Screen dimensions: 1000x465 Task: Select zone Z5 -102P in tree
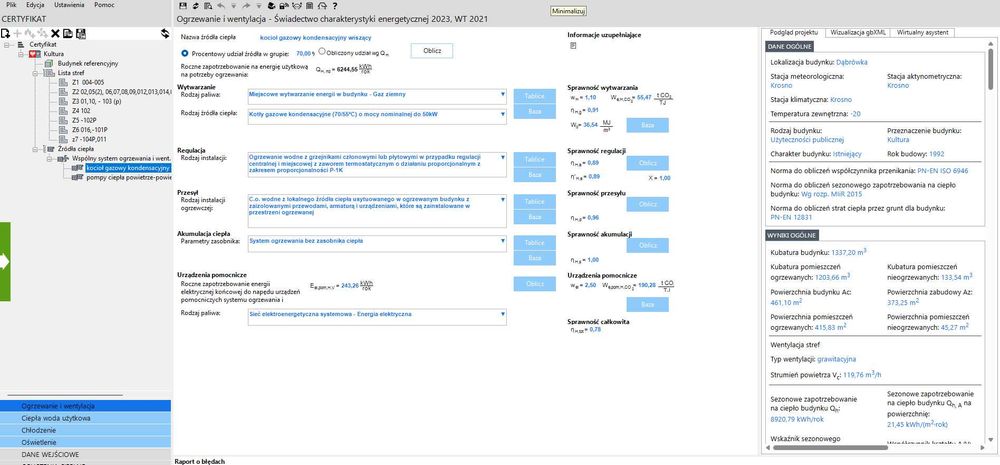click(85, 119)
